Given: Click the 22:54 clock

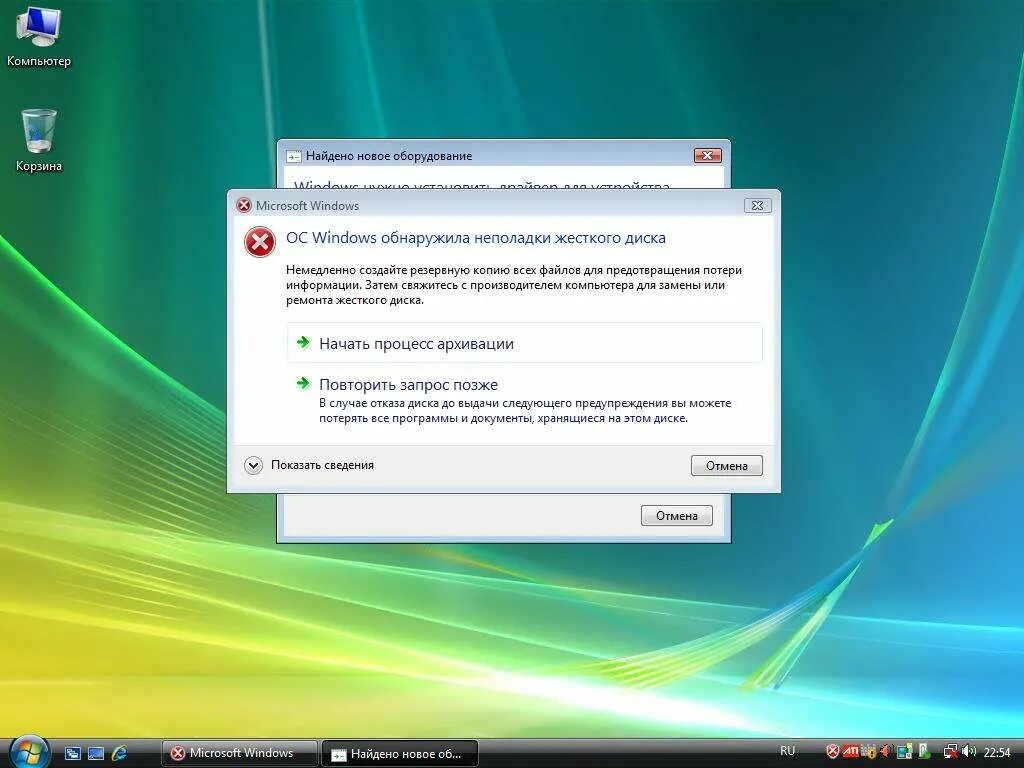Looking at the screenshot, I should (997, 752).
